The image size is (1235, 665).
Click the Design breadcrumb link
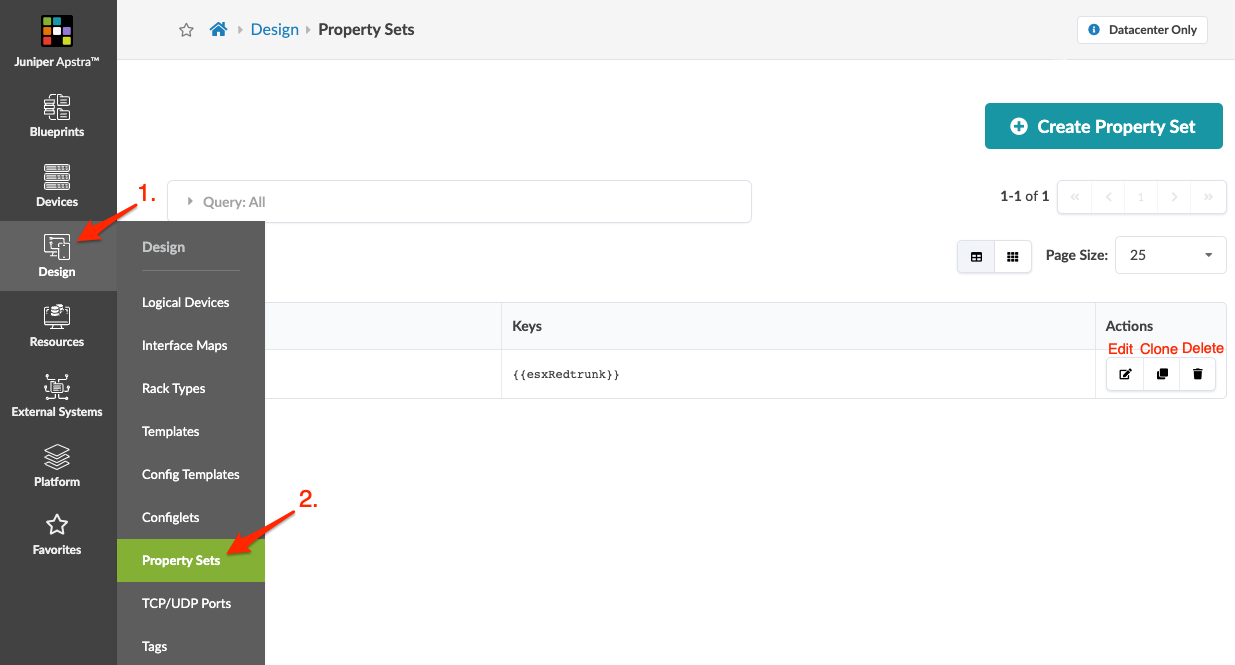275,30
